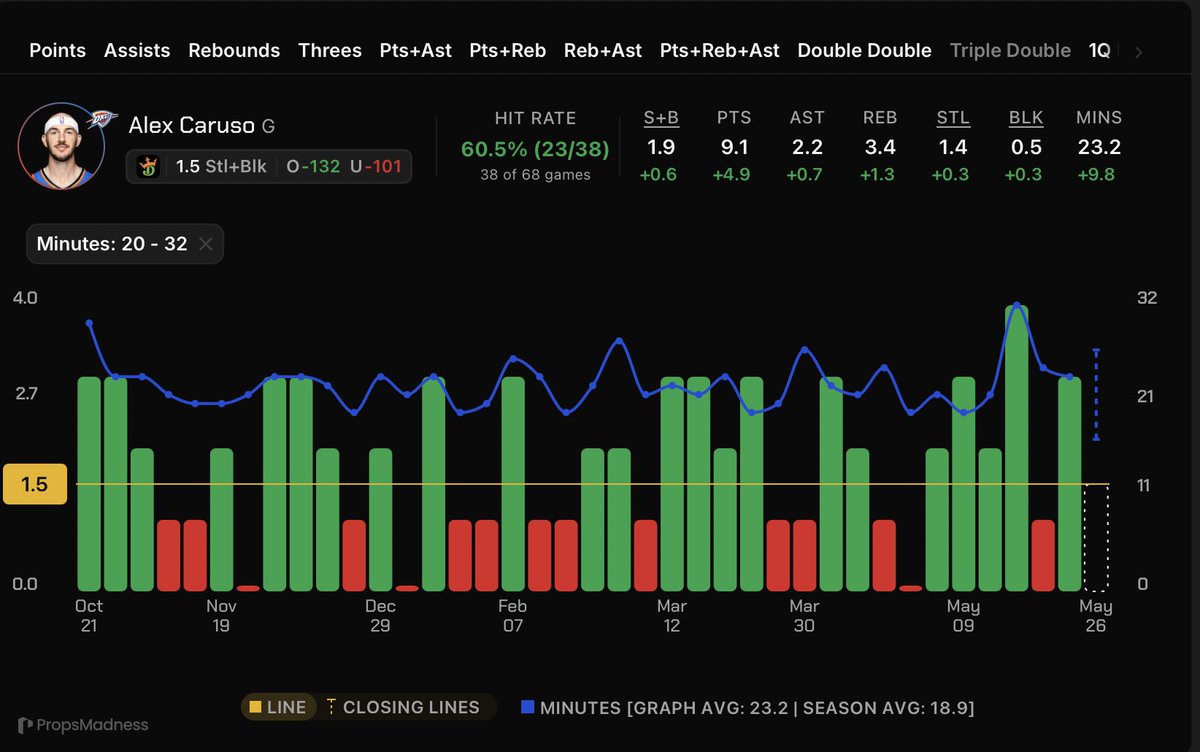Click the yellow 1.5 line marker
The width and height of the screenshot is (1200, 752).
35,484
